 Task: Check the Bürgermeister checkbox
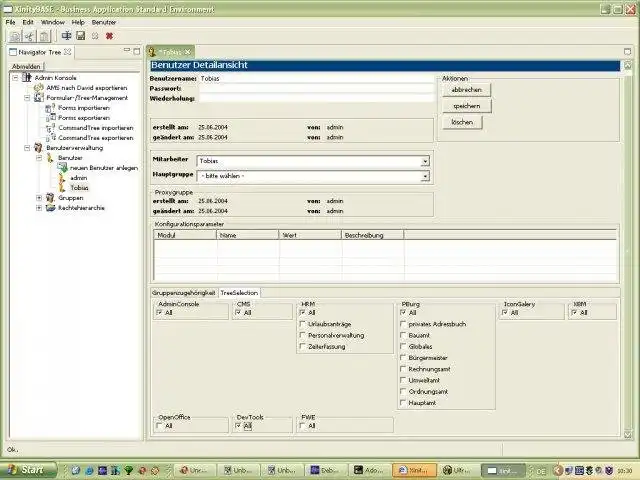tap(402, 358)
